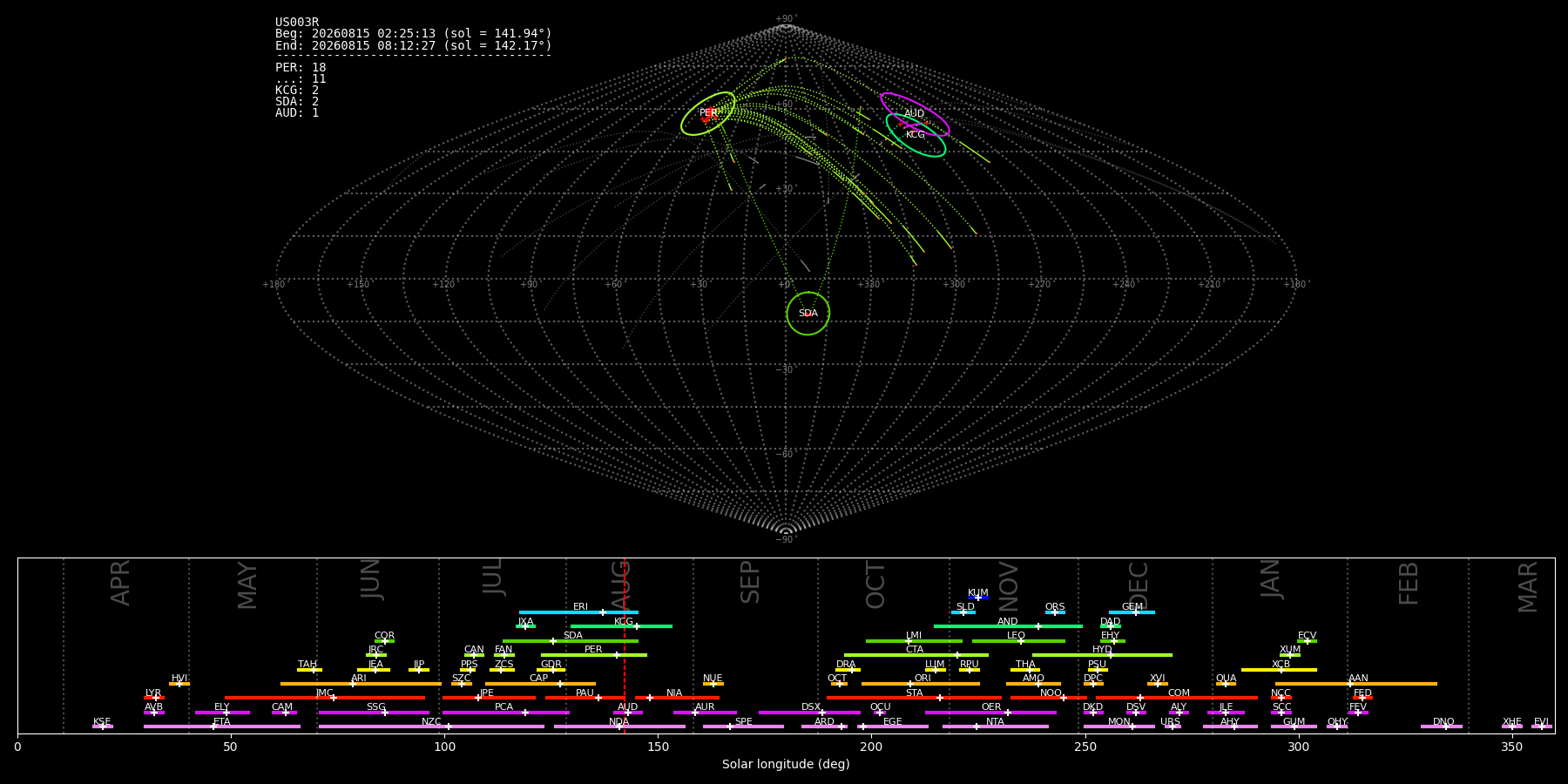Image resolution: width=1568 pixels, height=784 pixels.
Task: Click the AUD radiant label
Action: pyautogui.click(x=914, y=114)
